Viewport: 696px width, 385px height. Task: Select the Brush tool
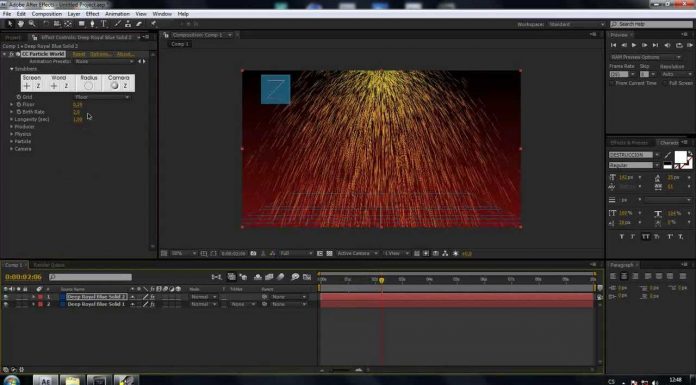[x=117, y=24]
